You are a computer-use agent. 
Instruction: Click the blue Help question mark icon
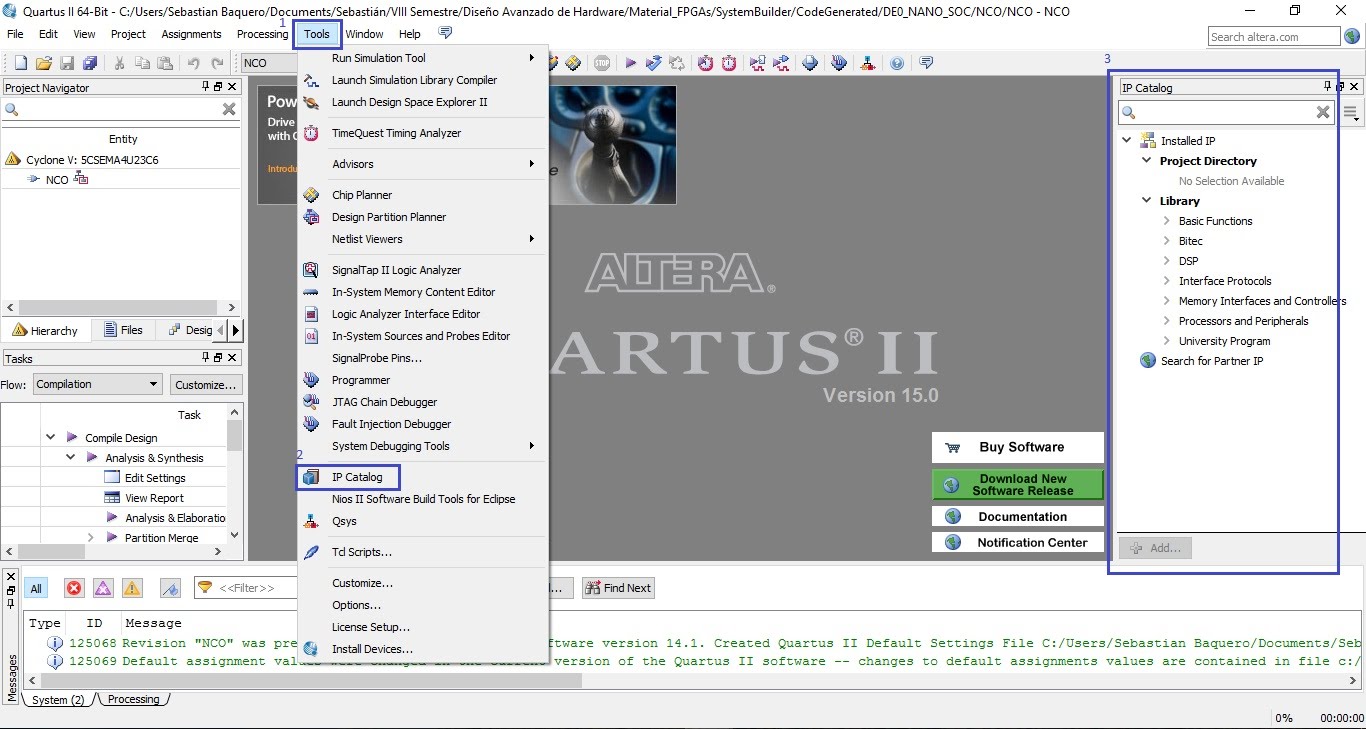point(897,63)
